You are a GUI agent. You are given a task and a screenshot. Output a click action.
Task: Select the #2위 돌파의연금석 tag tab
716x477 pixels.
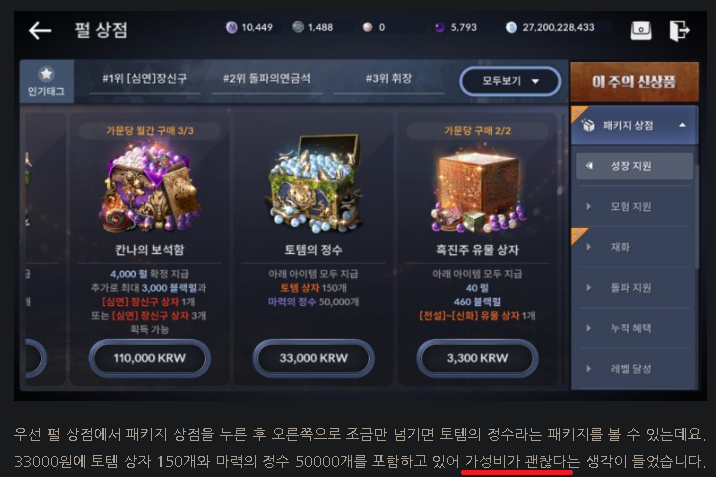(x=267, y=79)
